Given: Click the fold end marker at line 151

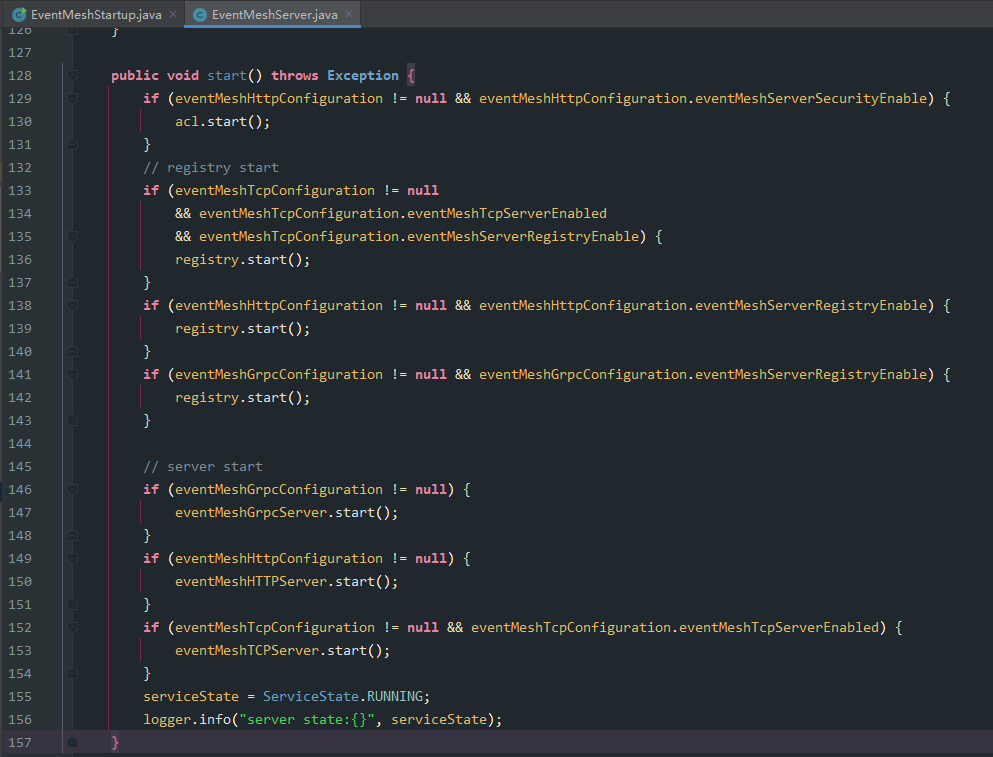Looking at the screenshot, I should pyautogui.click(x=73, y=604).
